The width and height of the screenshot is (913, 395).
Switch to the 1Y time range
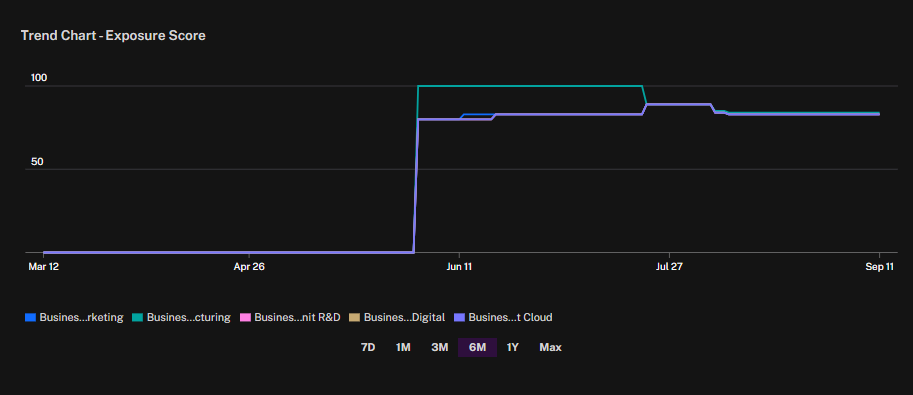[512, 347]
